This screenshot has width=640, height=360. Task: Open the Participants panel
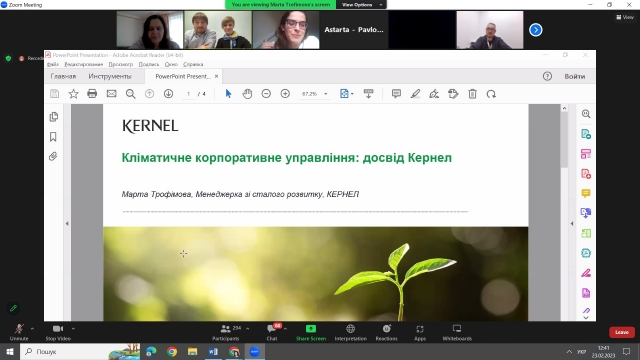point(226,332)
